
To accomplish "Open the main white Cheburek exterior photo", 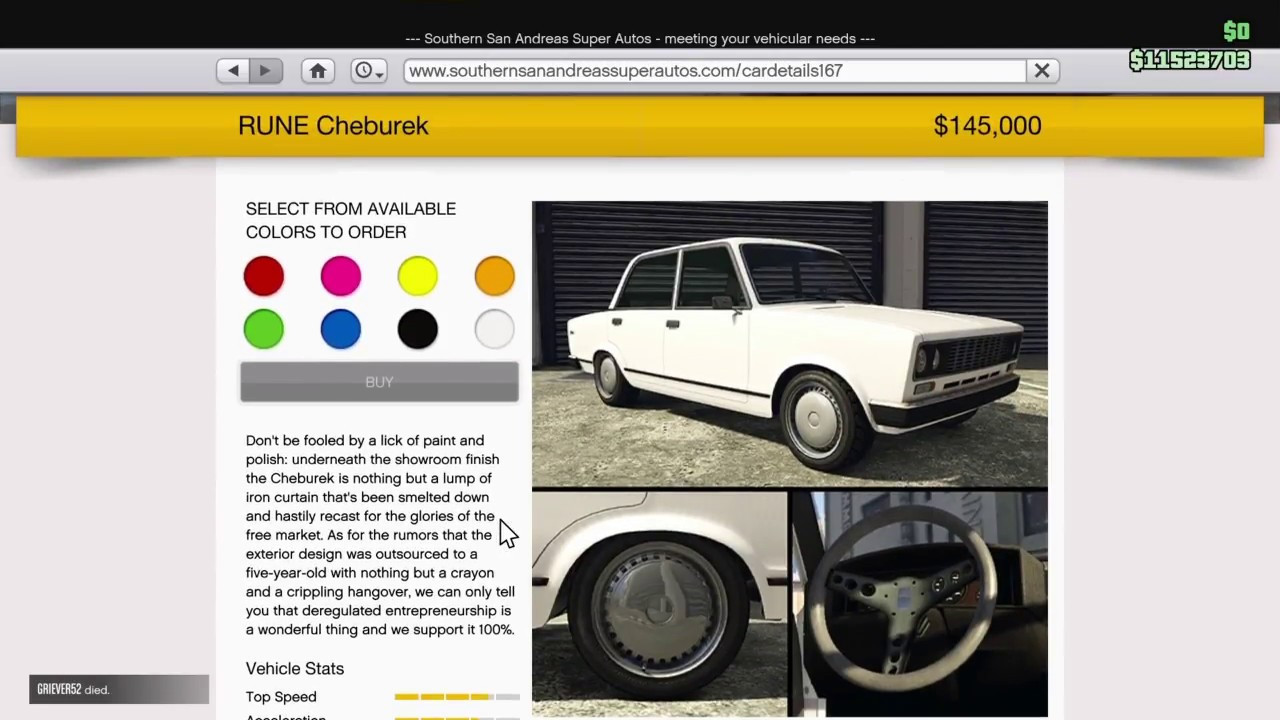I will pyautogui.click(x=790, y=344).
